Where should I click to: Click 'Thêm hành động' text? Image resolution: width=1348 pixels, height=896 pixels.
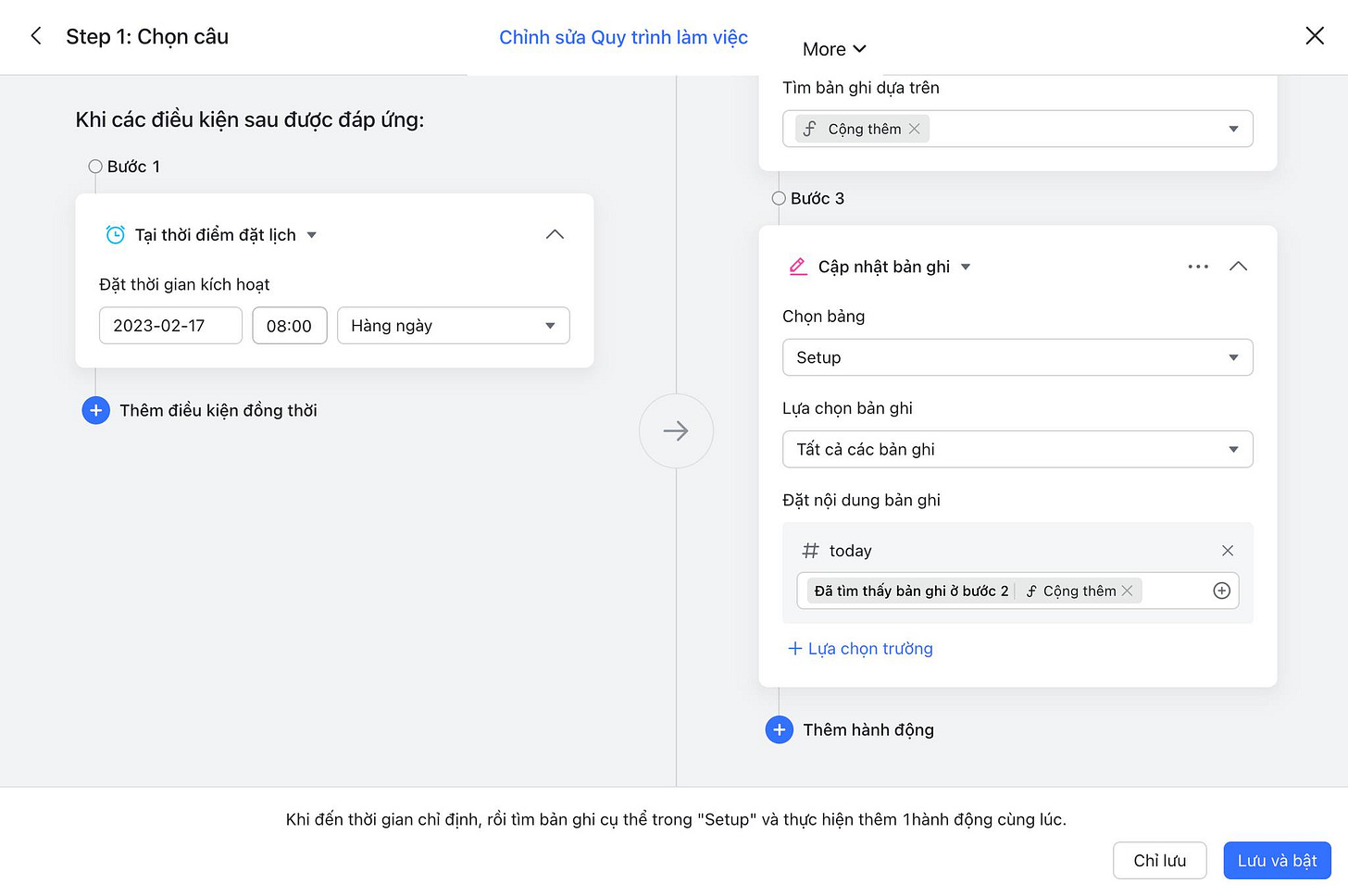point(868,729)
